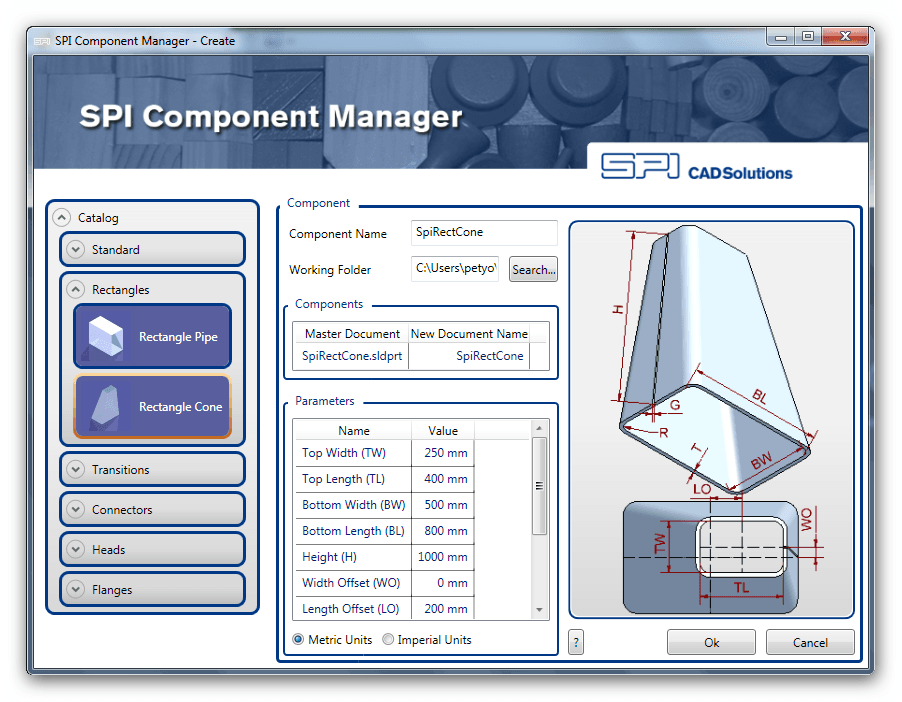Edit the New Document Name SpiRectCone cell
Image resolution: width=902 pixels, height=702 pixels.
[469, 356]
